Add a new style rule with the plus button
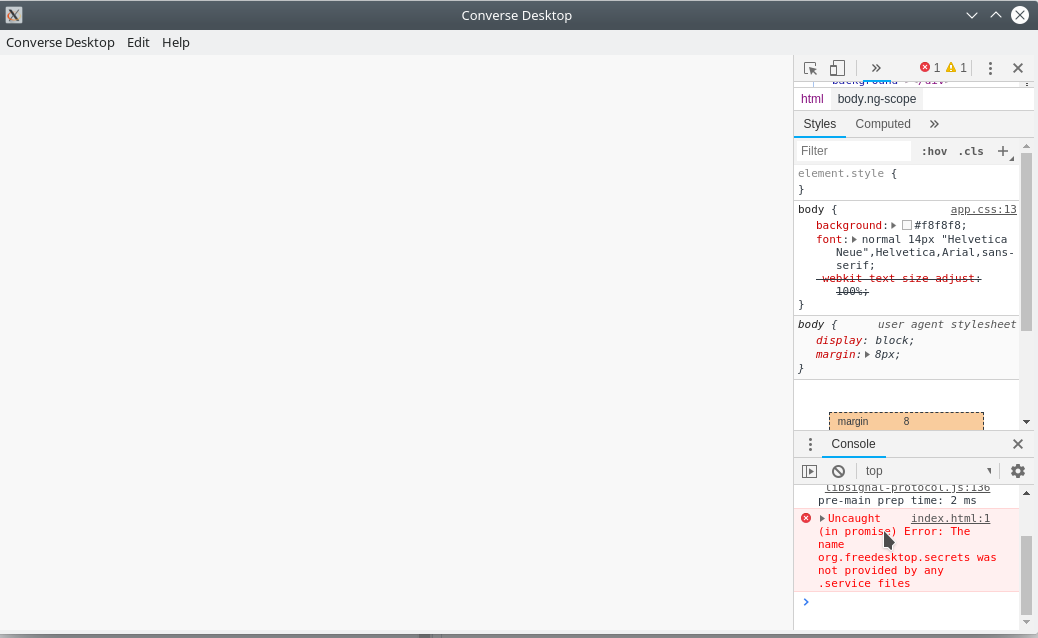The width and height of the screenshot is (1038, 638). pos(1002,151)
